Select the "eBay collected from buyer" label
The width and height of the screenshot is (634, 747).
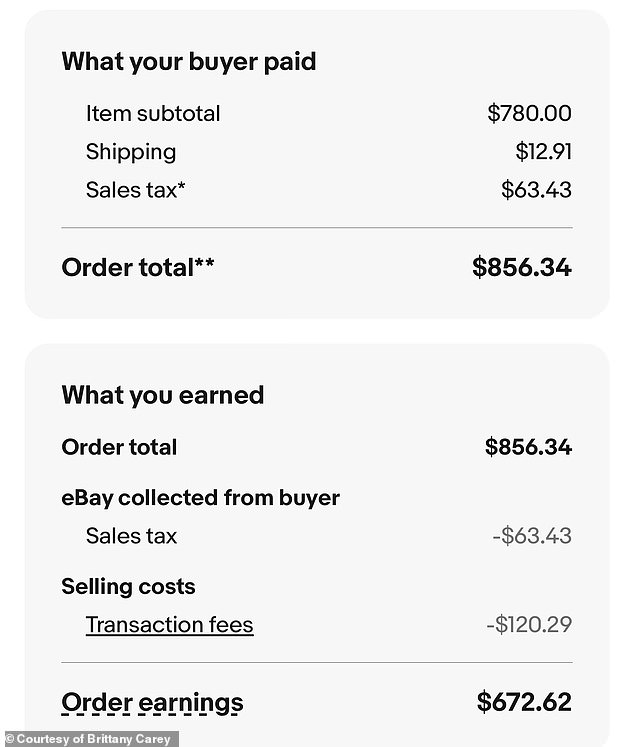click(200, 498)
